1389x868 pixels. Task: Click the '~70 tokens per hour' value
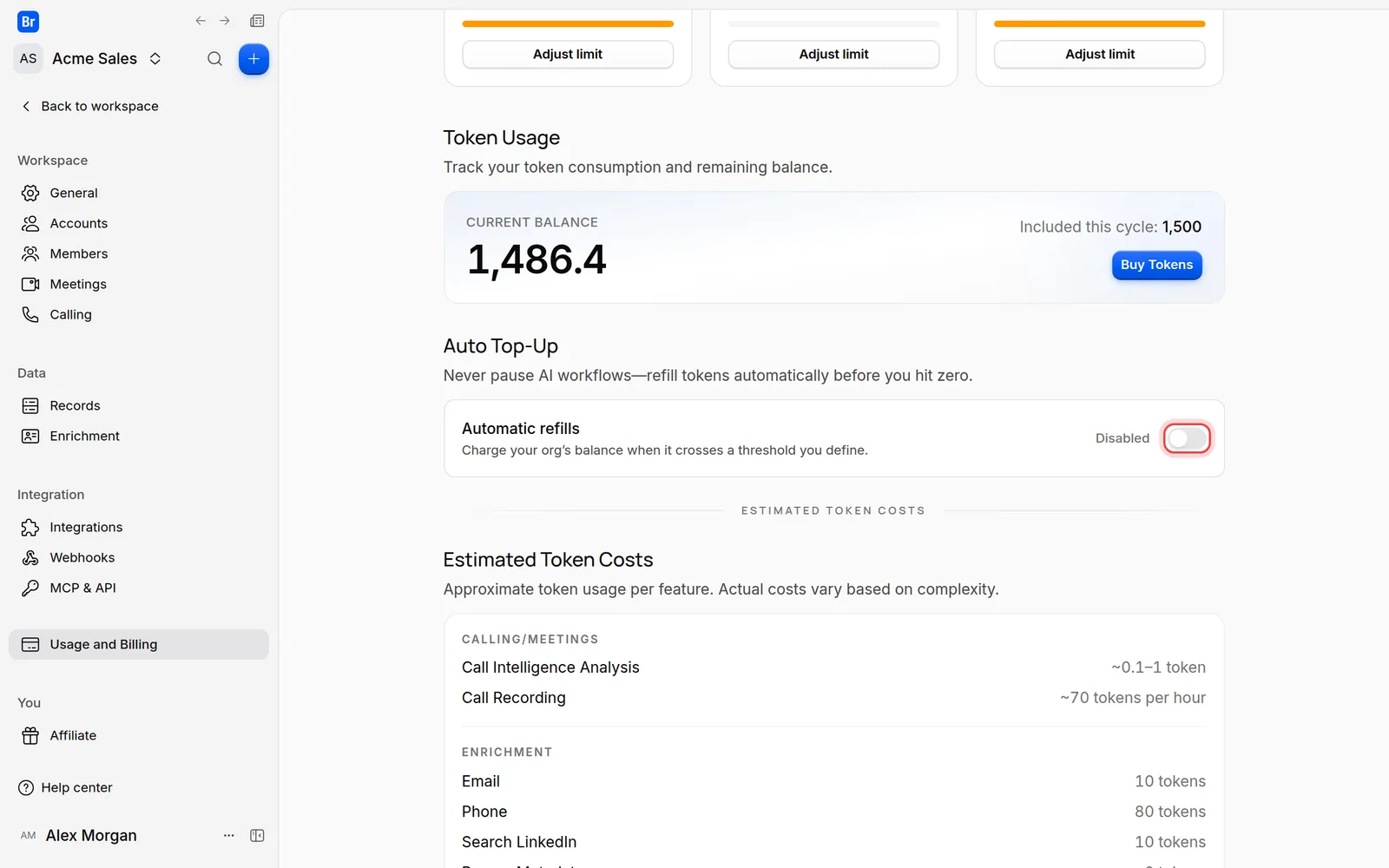click(x=1133, y=698)
